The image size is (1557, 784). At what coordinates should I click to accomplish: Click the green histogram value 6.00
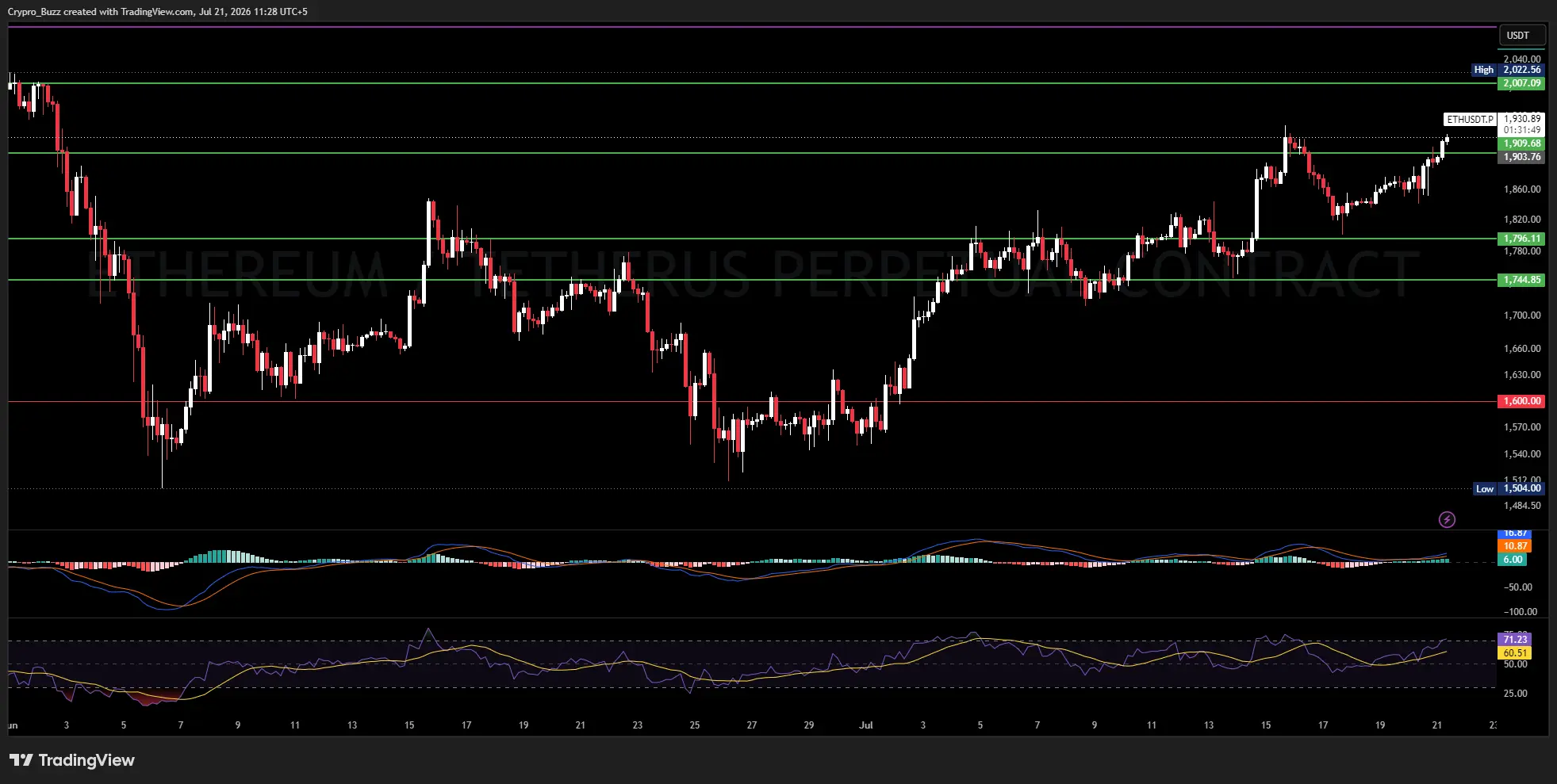coord(1513,560)
